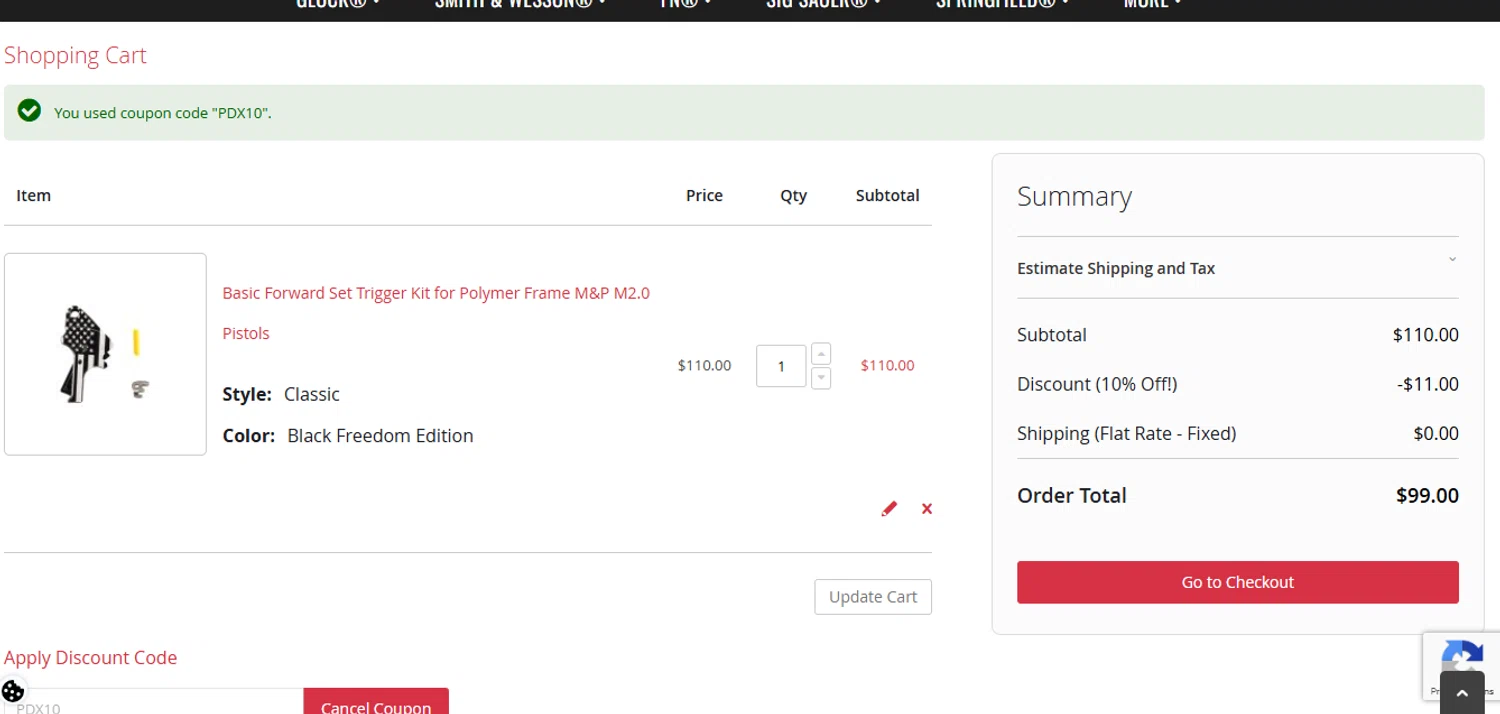Click the discount amount -$11.00
This screenshot has width=1500, height=714.
tap(1428, 384)
